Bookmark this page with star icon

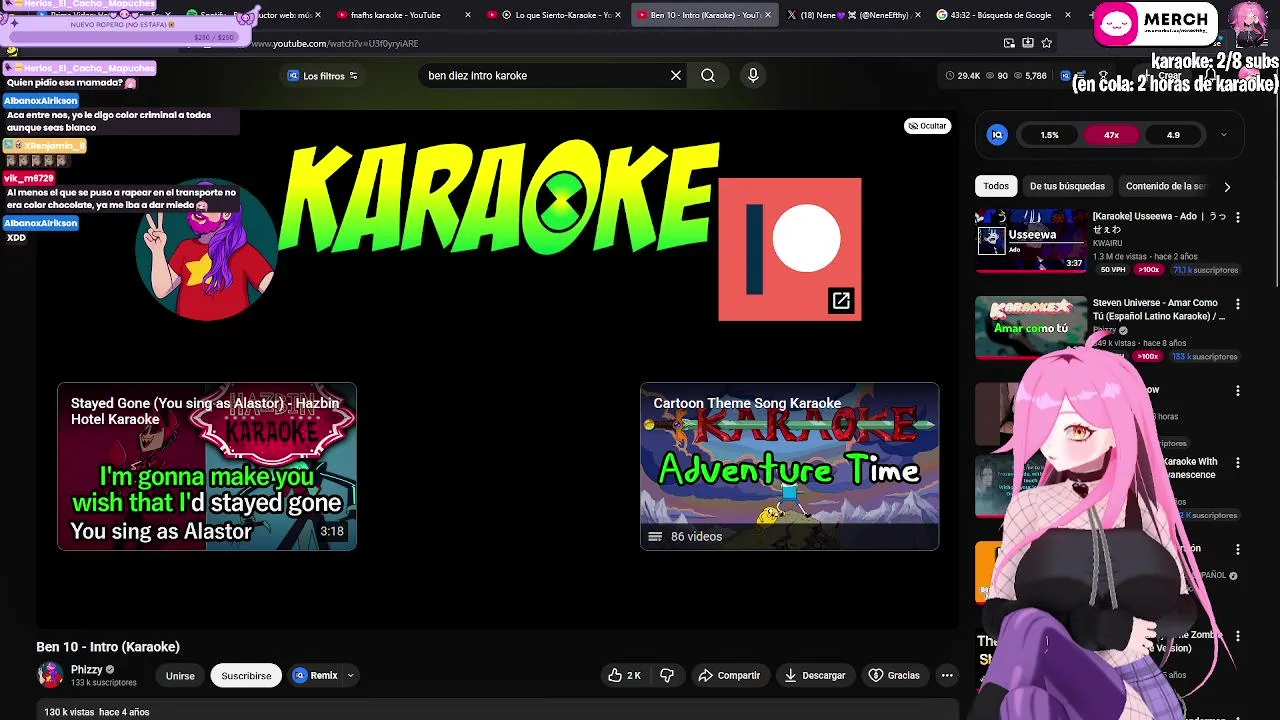(1046, 43)
